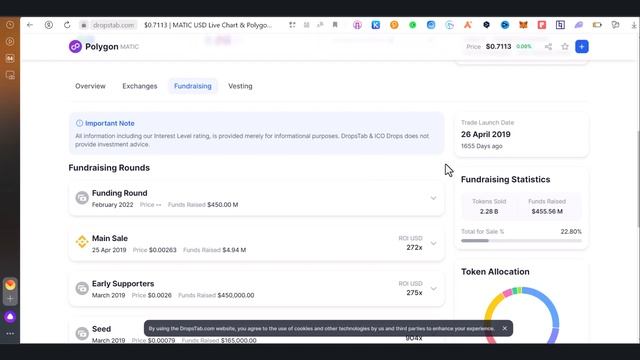
Task: Open downloads with the arrow icon
Action: coord(633,25)
